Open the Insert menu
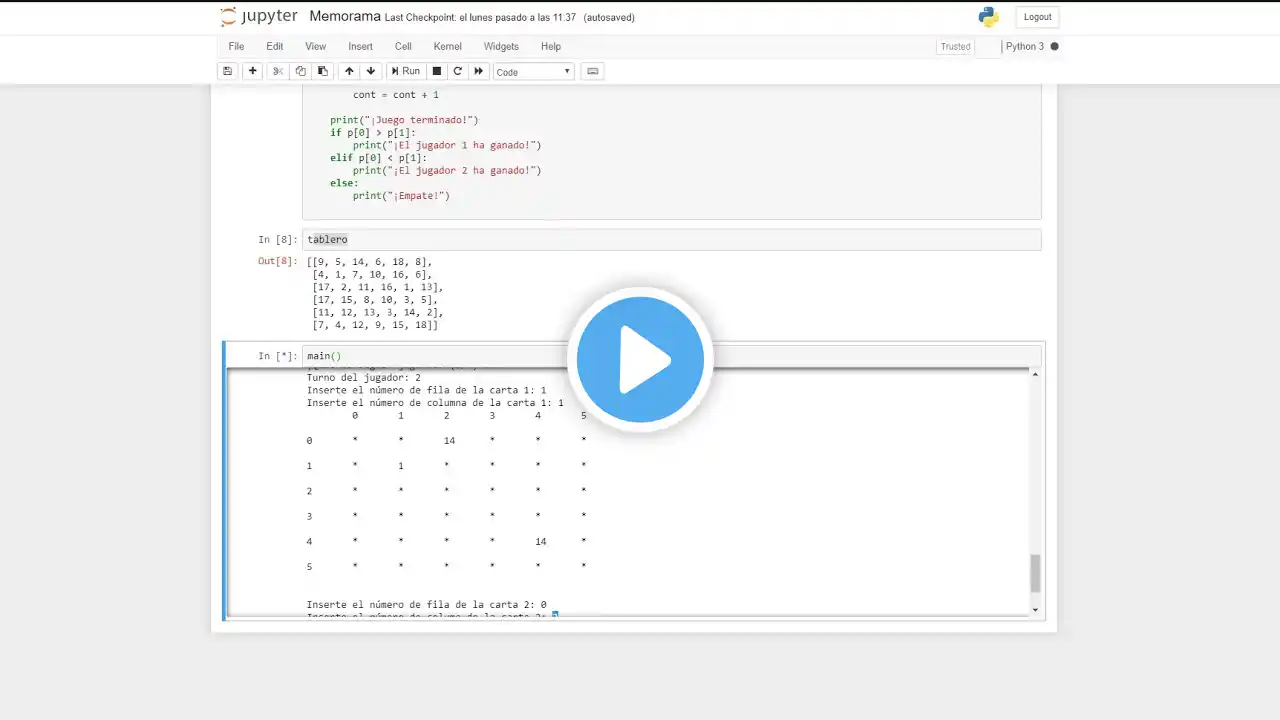 coord(360,46)
